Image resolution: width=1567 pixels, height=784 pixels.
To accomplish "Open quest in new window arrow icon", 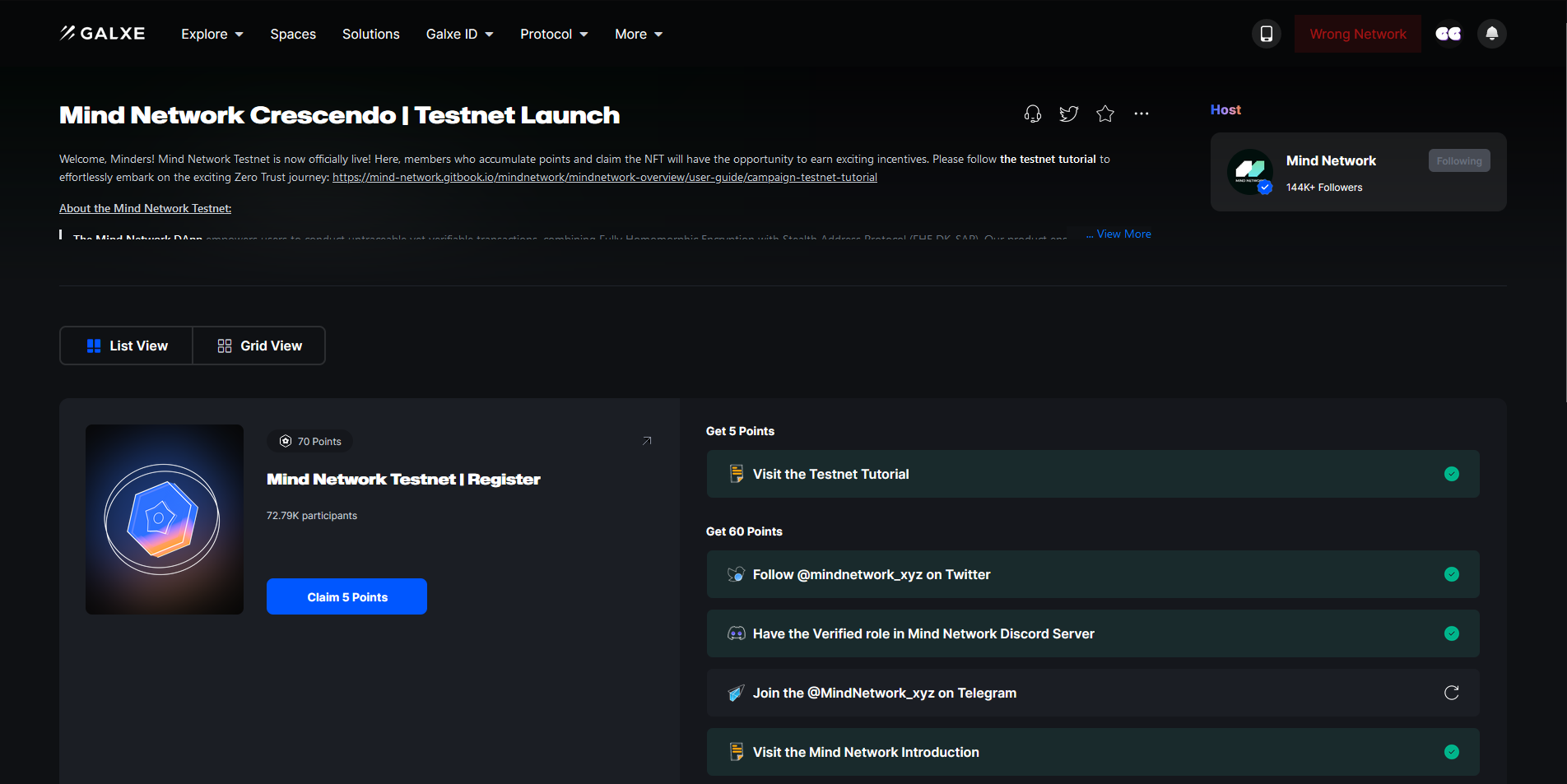I will point(647,441).
